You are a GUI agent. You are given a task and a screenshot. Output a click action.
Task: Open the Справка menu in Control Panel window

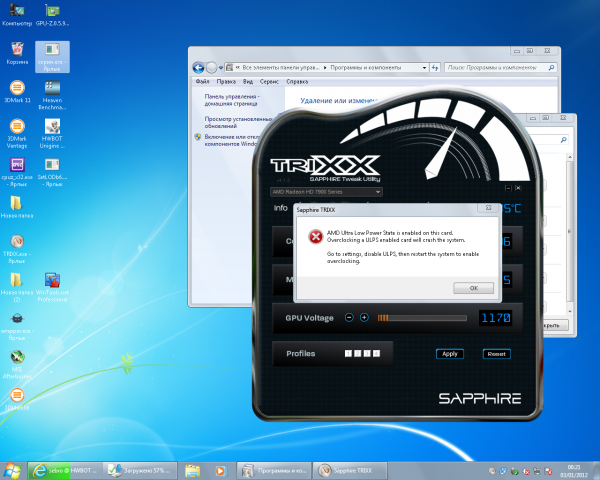pyautogui.click(x=297, y=82)
